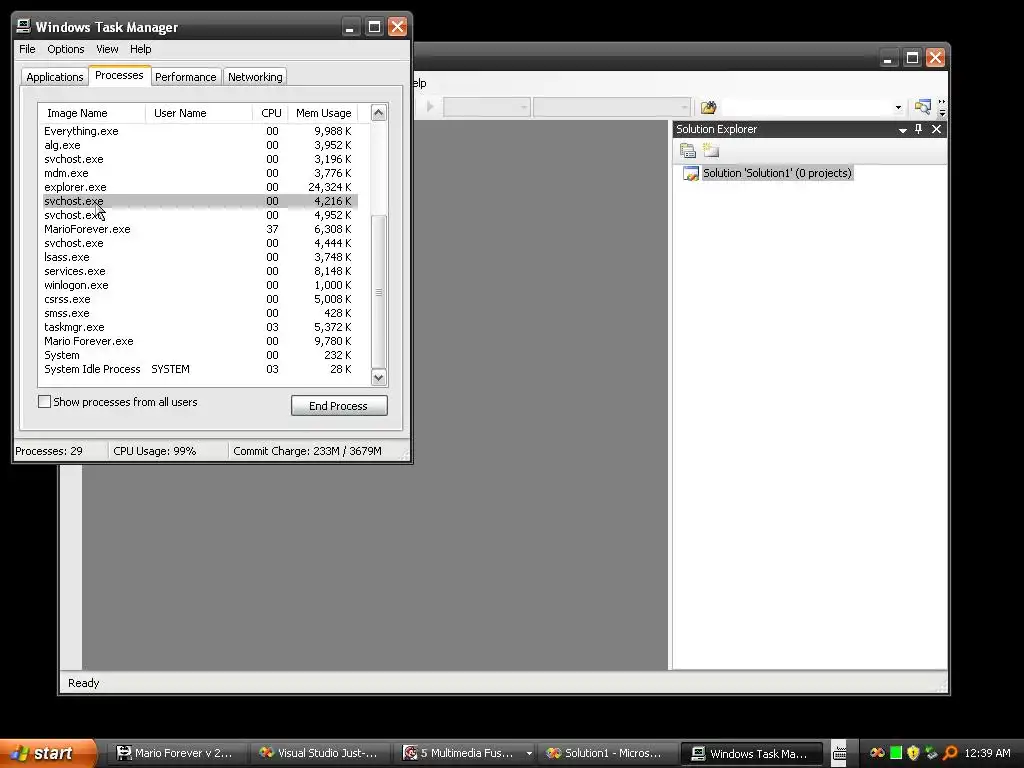
Task: Click the 12:39 AM system clock
Action: pos(987,753)
